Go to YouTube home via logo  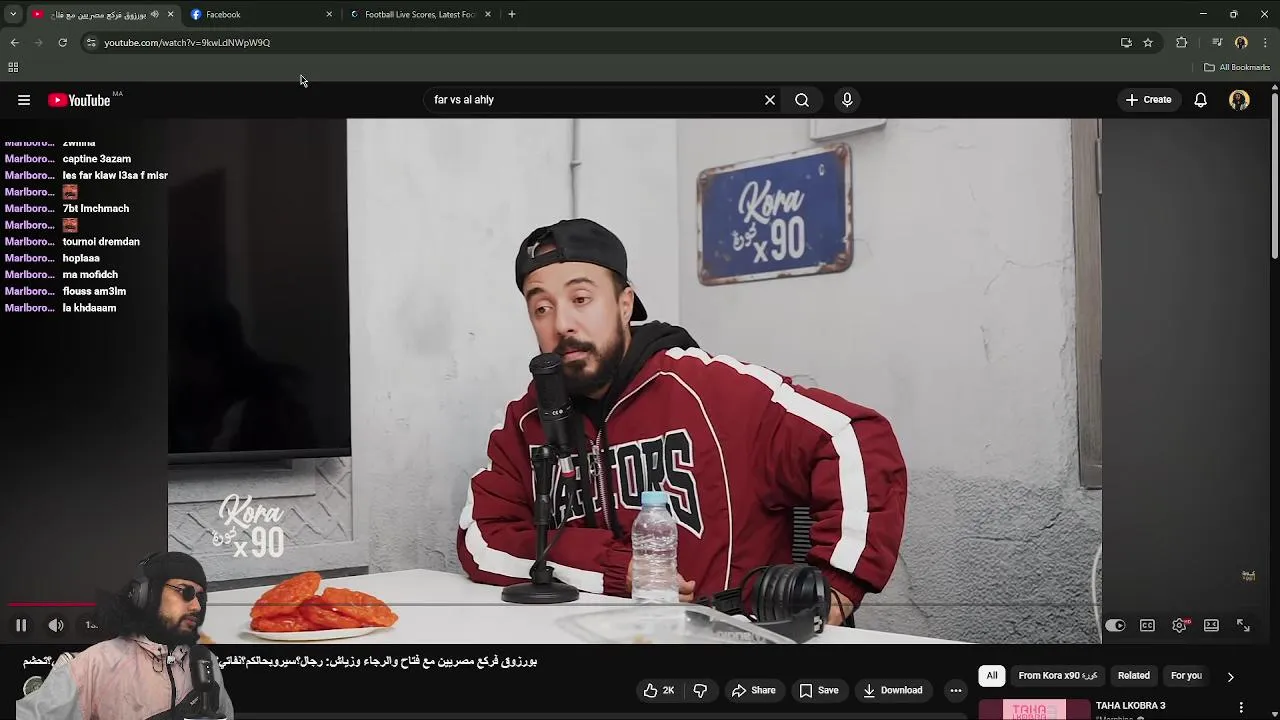coord(79,100)
